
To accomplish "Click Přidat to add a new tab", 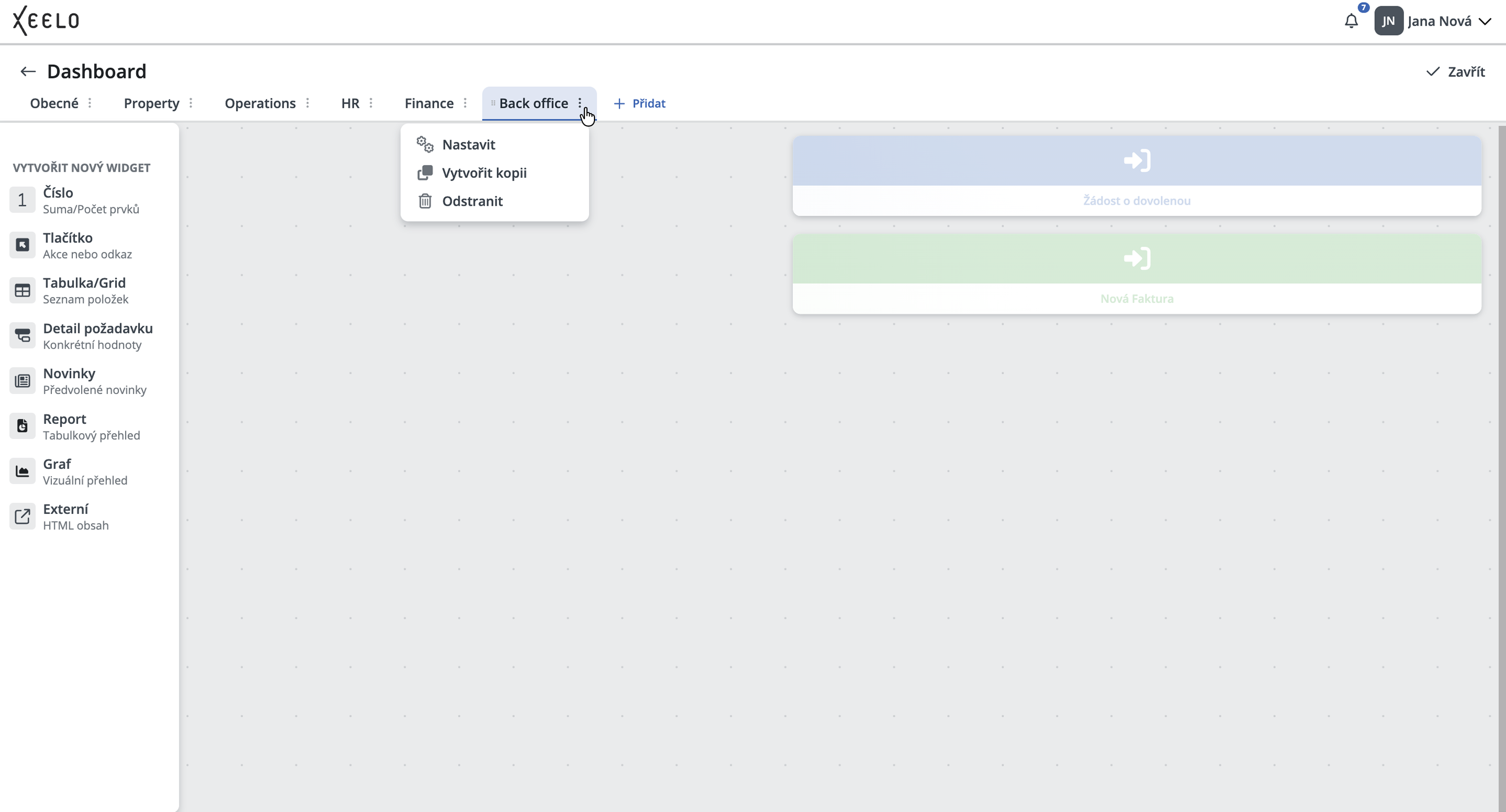I will pyautogui.click(x=639, y=104).
